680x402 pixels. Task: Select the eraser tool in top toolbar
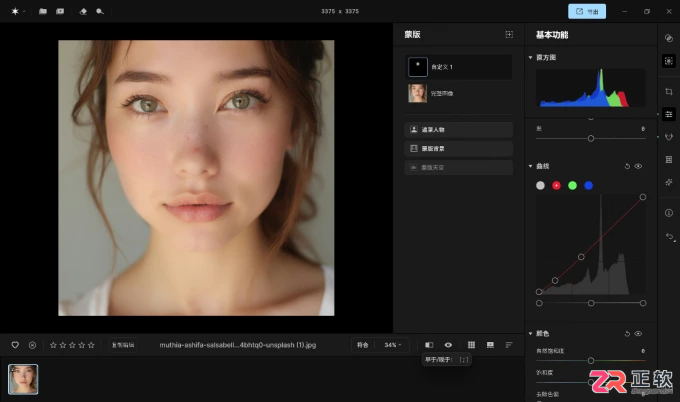[83, 11]
